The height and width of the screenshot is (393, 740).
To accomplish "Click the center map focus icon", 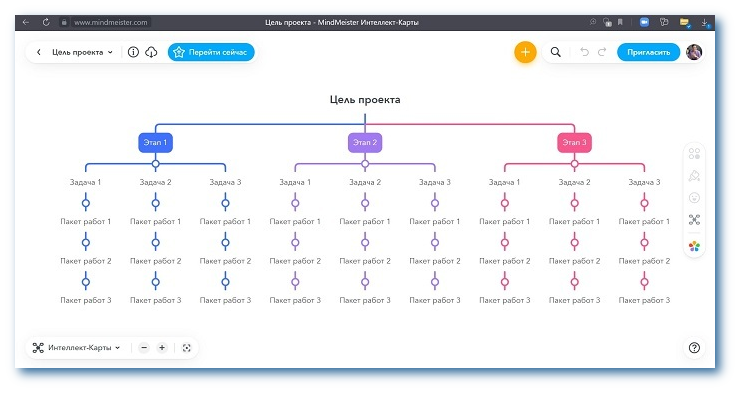I will pos(186,348).
